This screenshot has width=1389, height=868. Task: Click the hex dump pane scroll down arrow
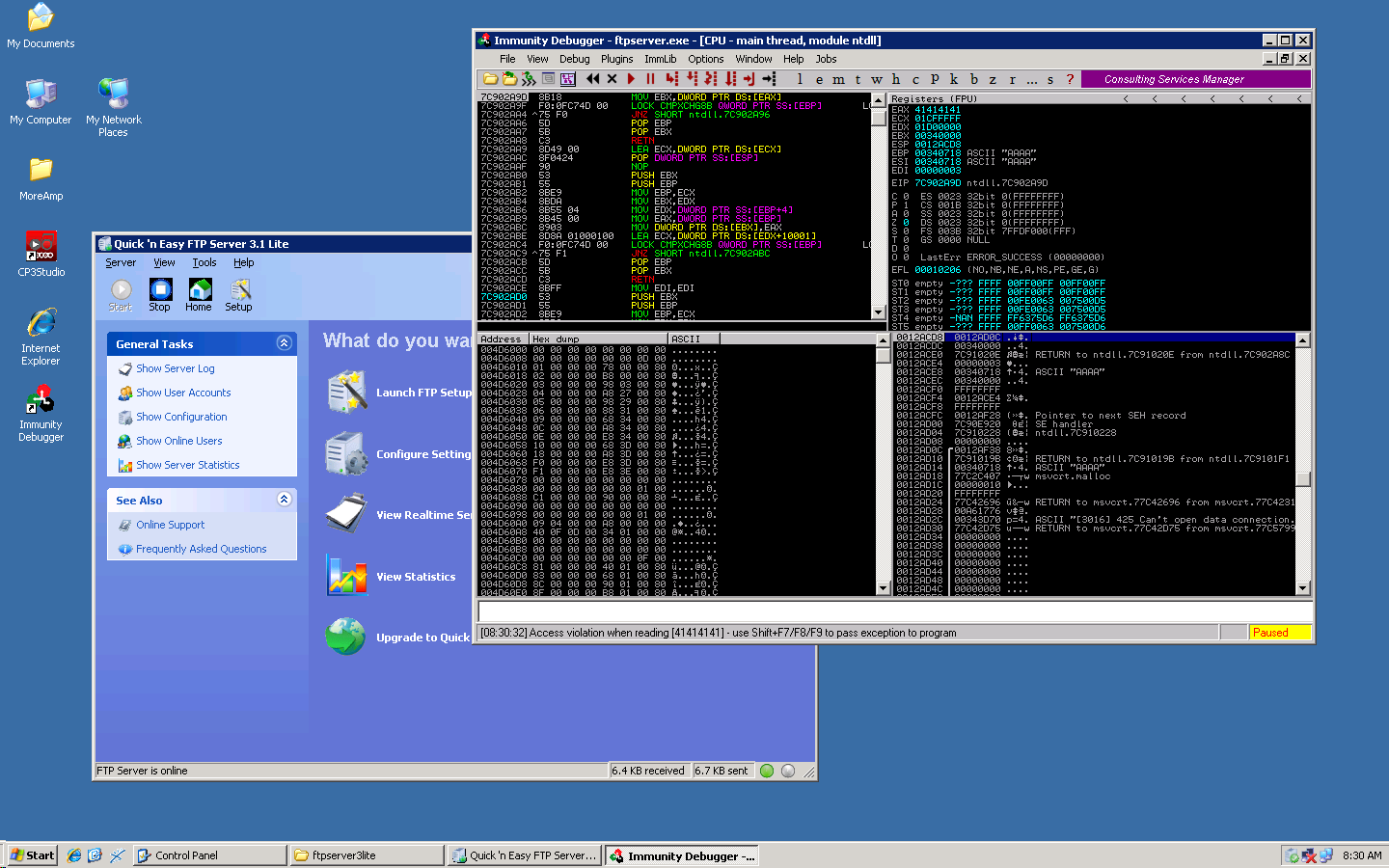(883, 587)
